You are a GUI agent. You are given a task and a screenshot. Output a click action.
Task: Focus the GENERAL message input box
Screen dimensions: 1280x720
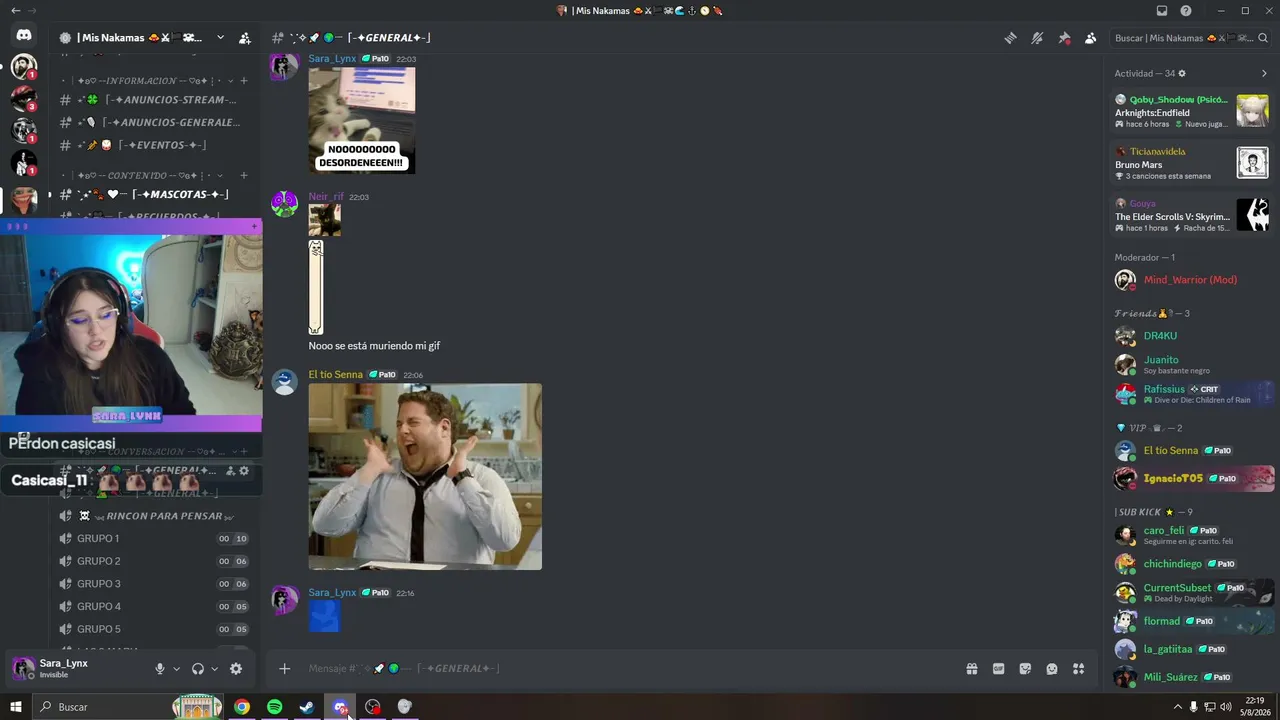630,668
